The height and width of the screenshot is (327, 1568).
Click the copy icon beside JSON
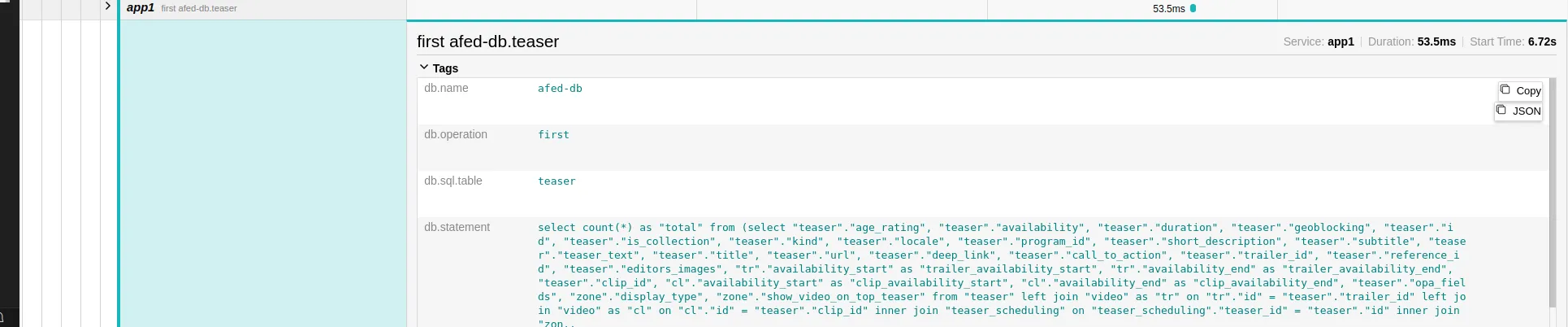pos(1501,110)
